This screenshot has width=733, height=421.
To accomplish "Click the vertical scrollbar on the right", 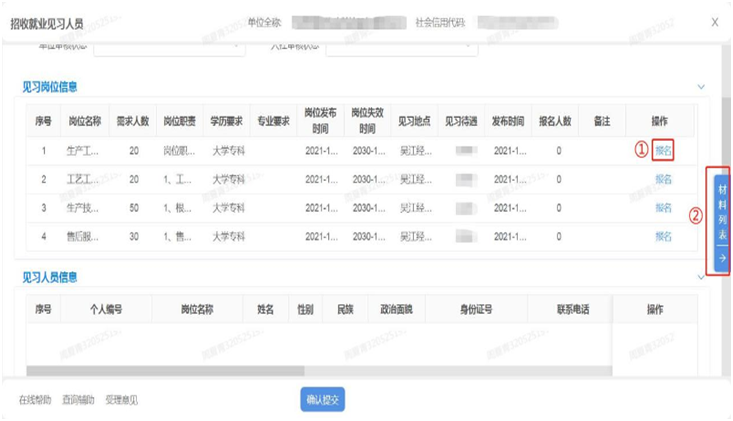I will pos(722,110).
